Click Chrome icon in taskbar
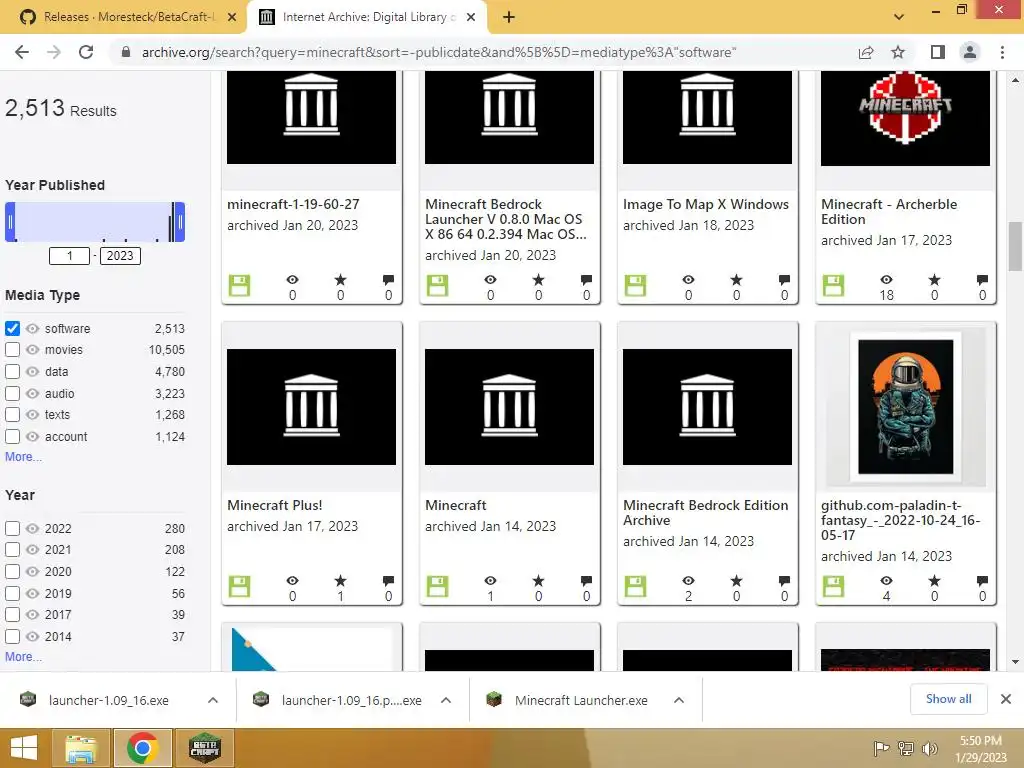The image size is (1024, 768). click(143, 748)
